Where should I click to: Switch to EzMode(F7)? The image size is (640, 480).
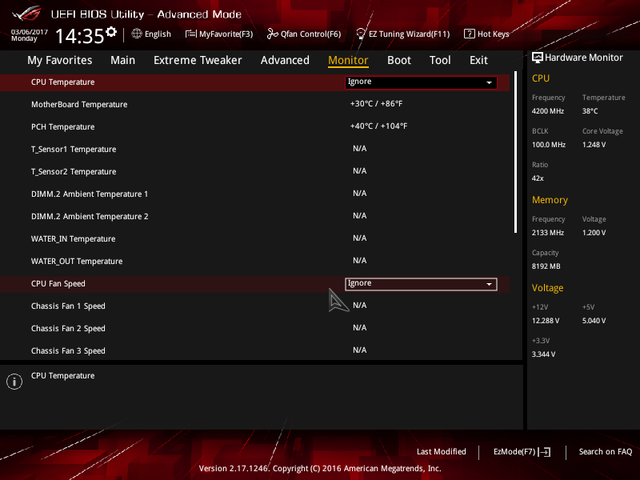coord(522,452)
